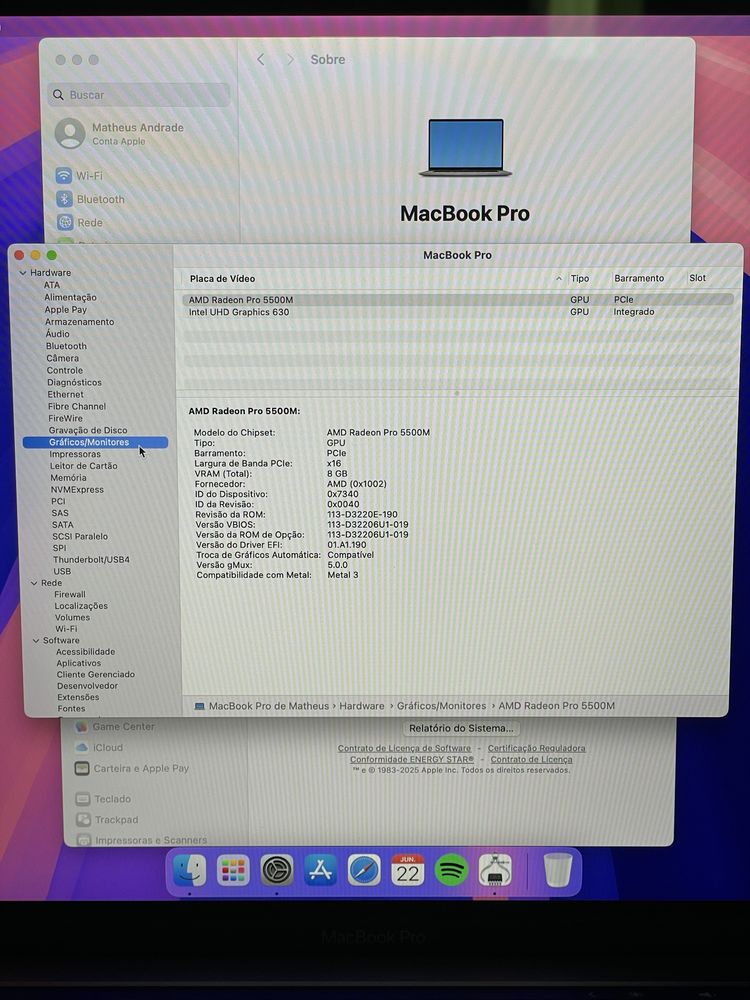Click Hardware in the path bar
Screen dimensions: 750x1000
pos(362,706)
